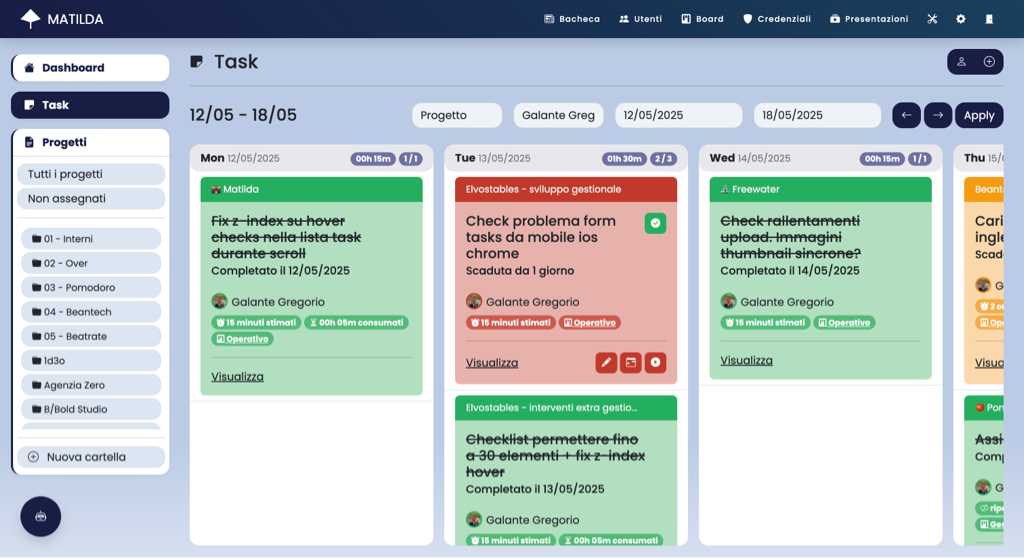The image size is (1024, 558).
Task: Open the 04 - Beantech folder
Action: (91, 312)
